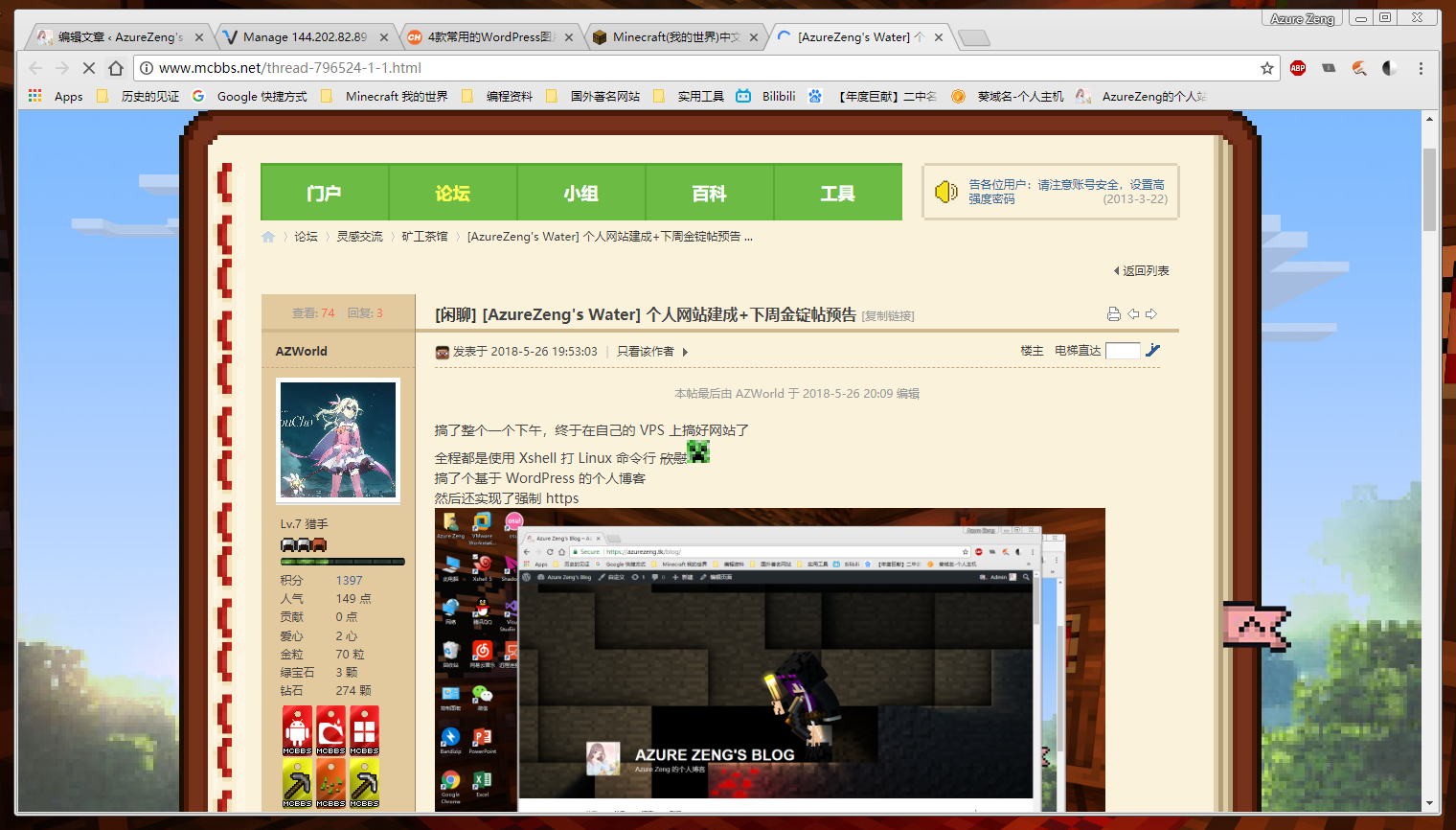
Task: Click the elevator jump go icon
Action: (x=1153, y=351)
